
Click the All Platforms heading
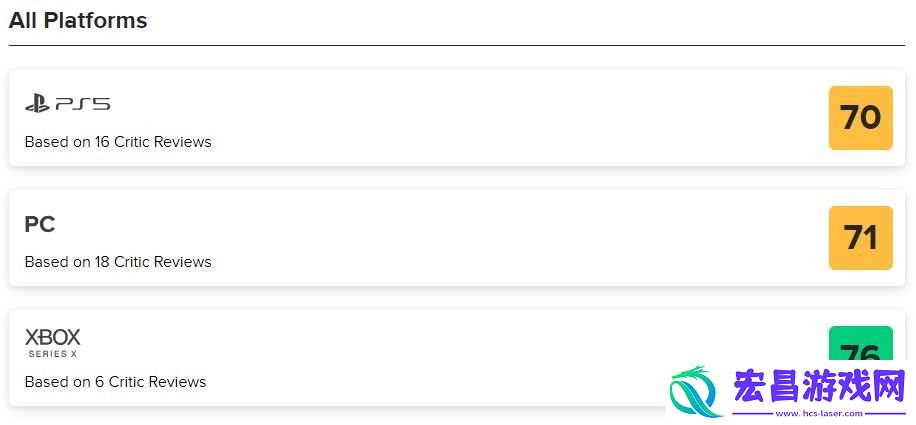tap(78, 20)
